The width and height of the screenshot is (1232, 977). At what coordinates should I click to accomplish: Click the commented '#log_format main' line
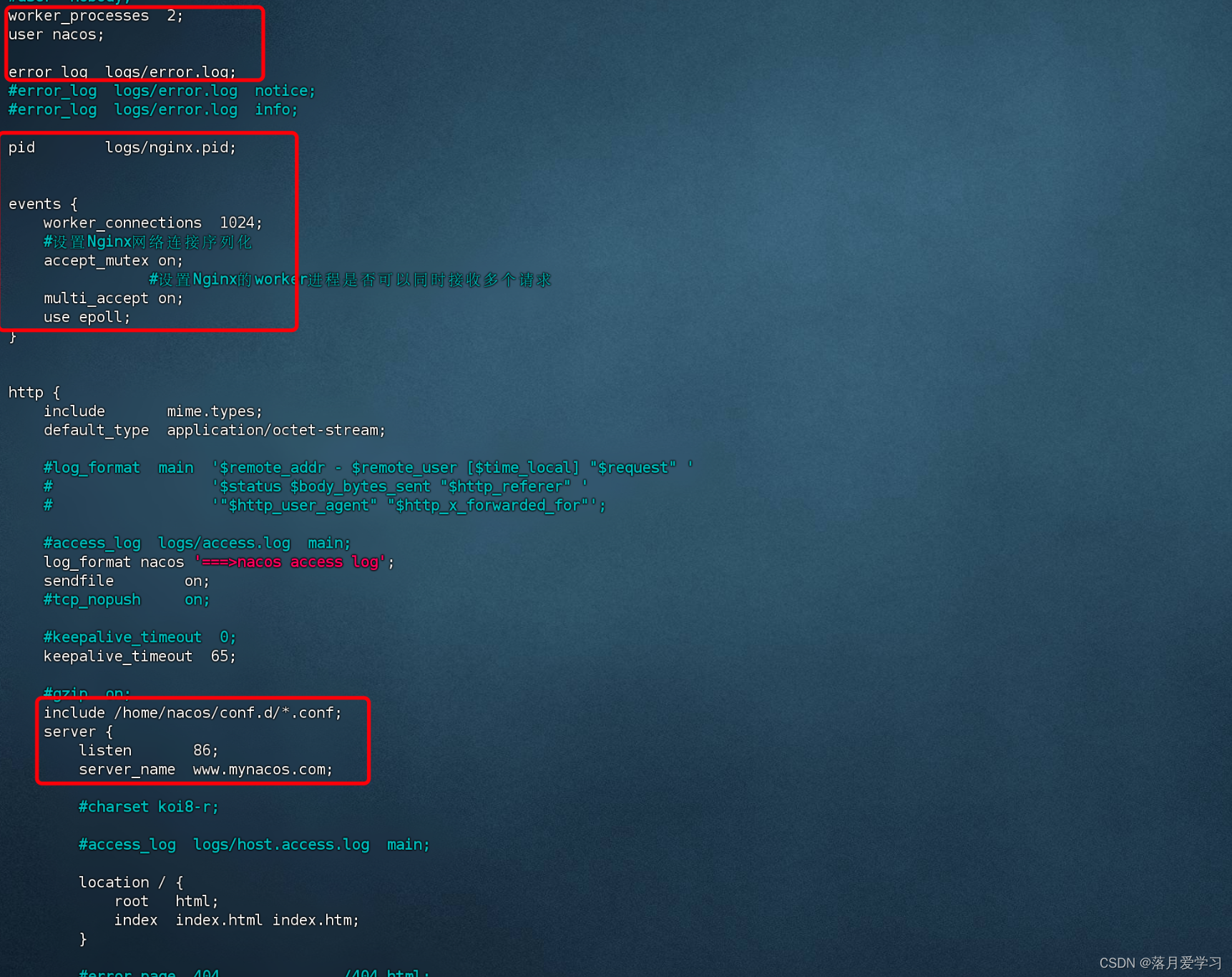pos(368,468)
